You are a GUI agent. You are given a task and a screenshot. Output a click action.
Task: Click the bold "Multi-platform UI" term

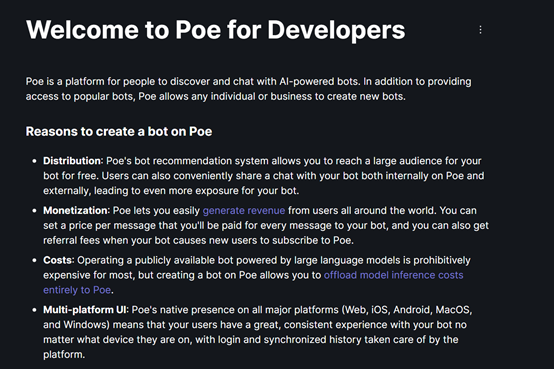coord(85,310)
